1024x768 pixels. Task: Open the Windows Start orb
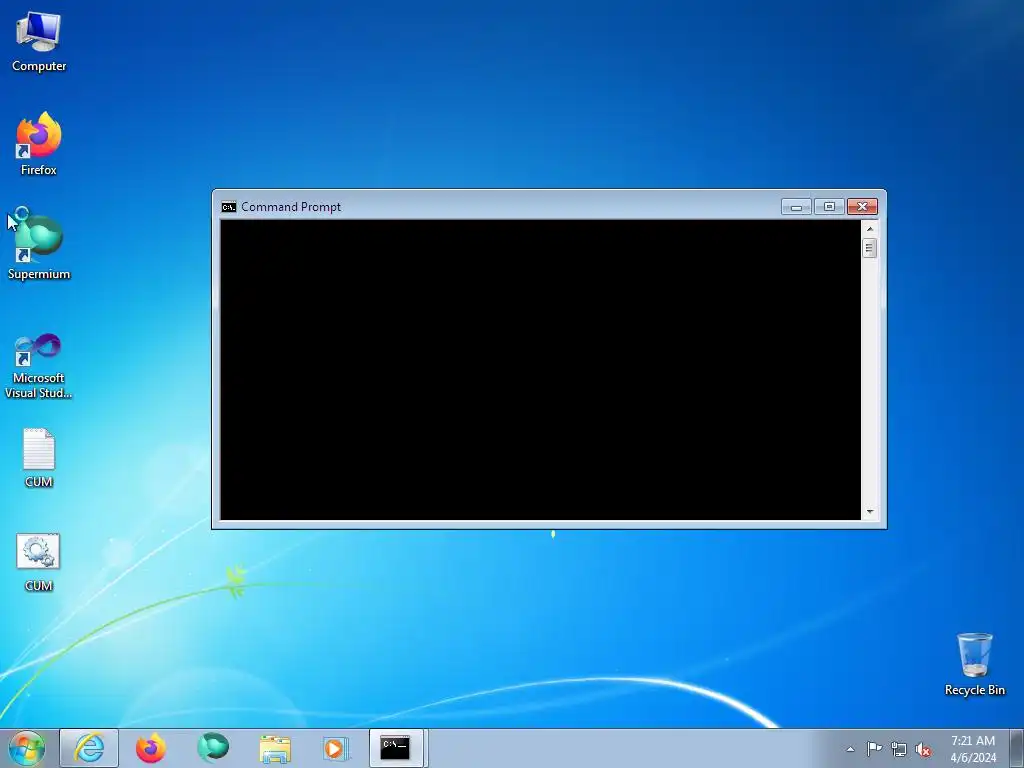27,748
